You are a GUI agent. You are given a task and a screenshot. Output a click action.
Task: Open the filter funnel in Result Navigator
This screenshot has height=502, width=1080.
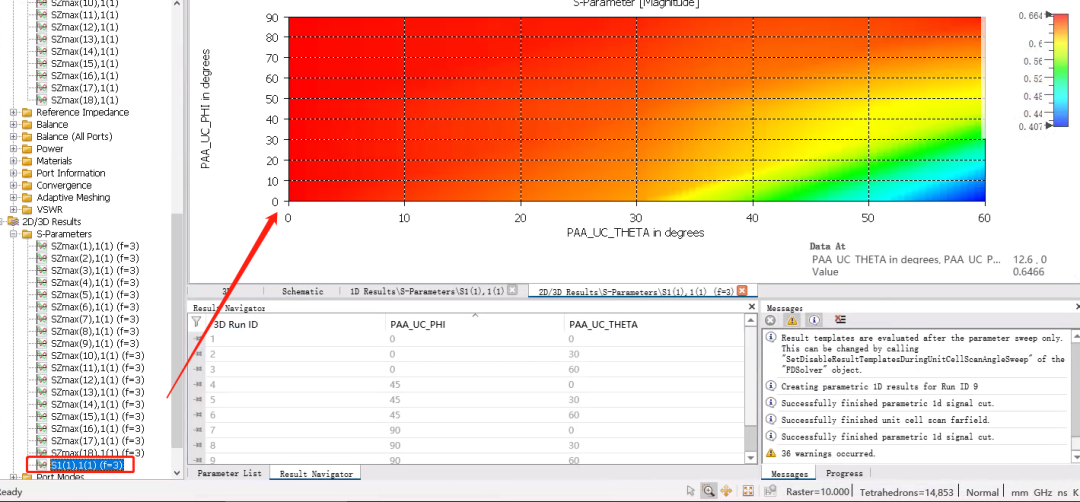[x=196, y=322]
